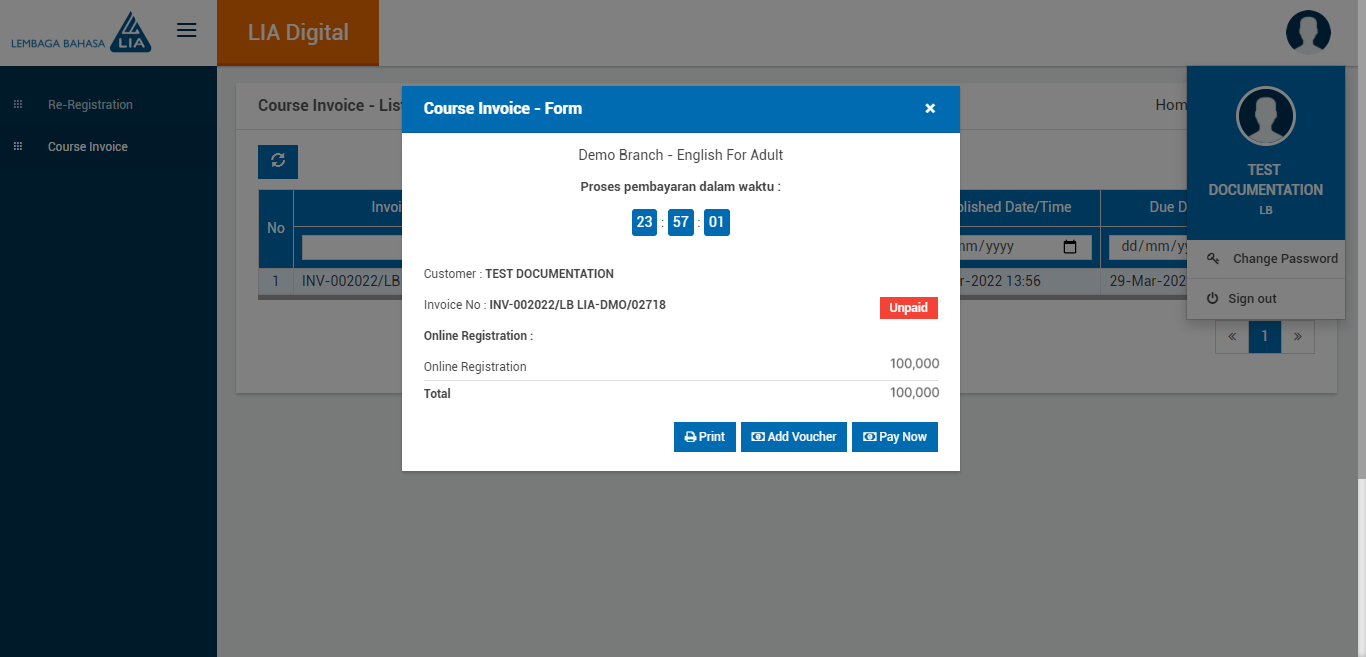Click the Add Voucher button
The height and width of the screenshot is (657, 1366).
794,437
